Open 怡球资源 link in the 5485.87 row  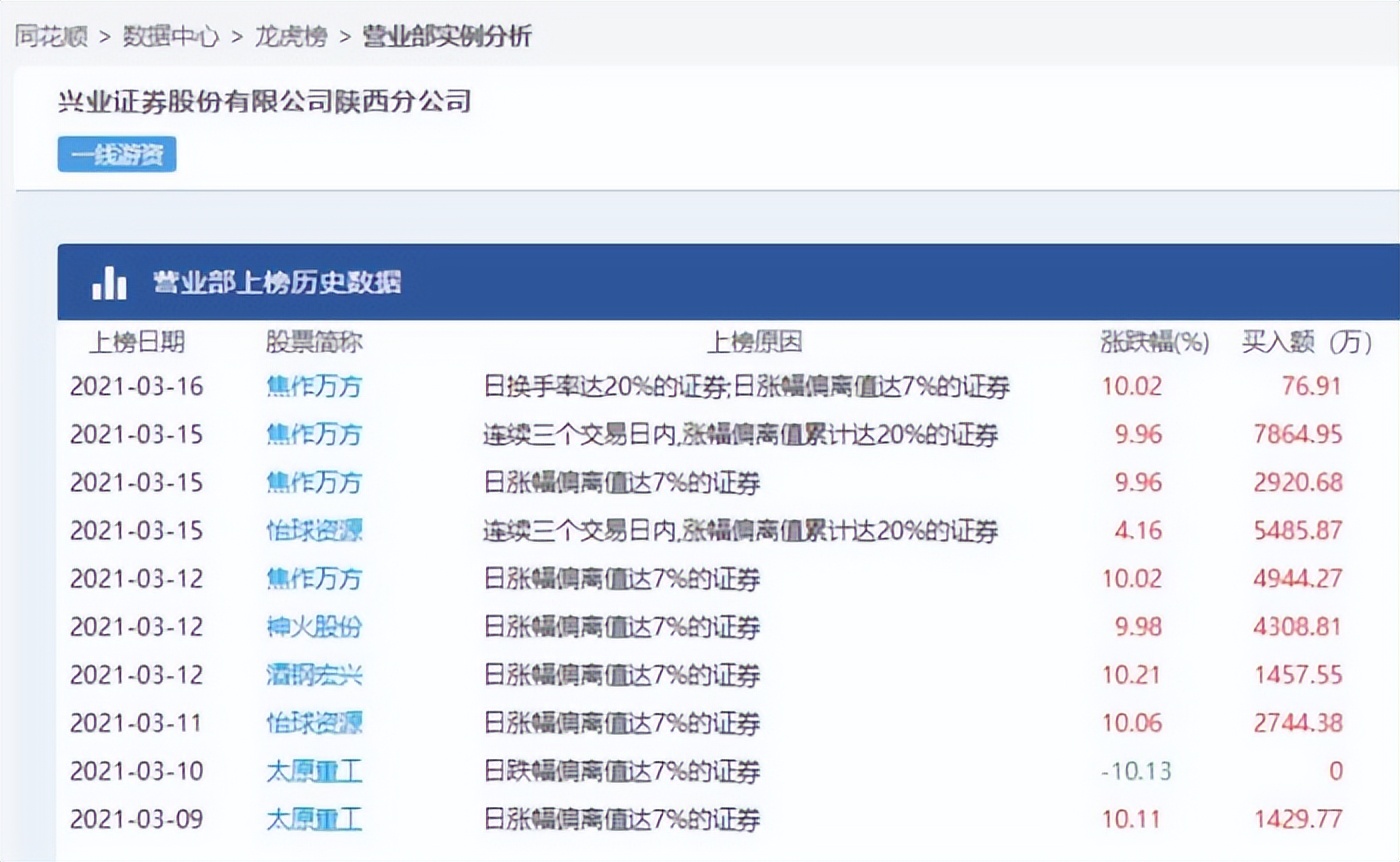[314, 530]
